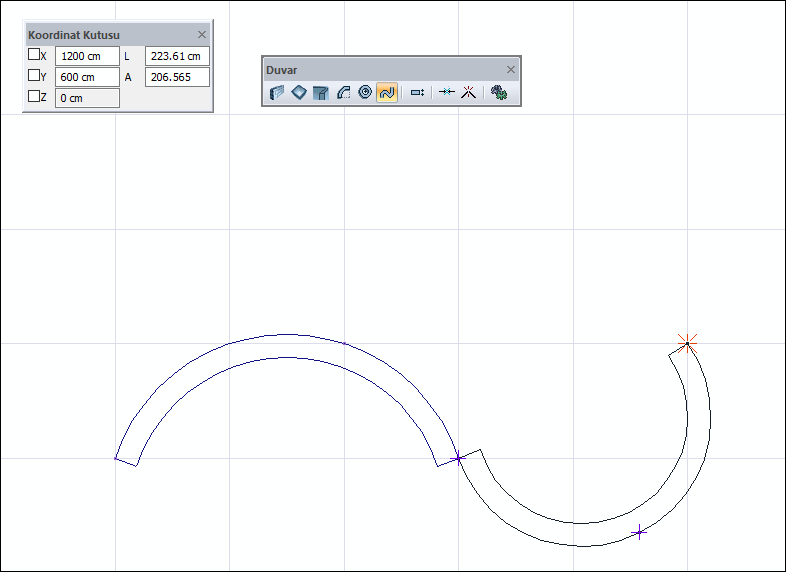Toggle the Z coordinate lock checkbox
This screenshot has height=572, width=786.
pyautogui.click(x=34, y=97)
